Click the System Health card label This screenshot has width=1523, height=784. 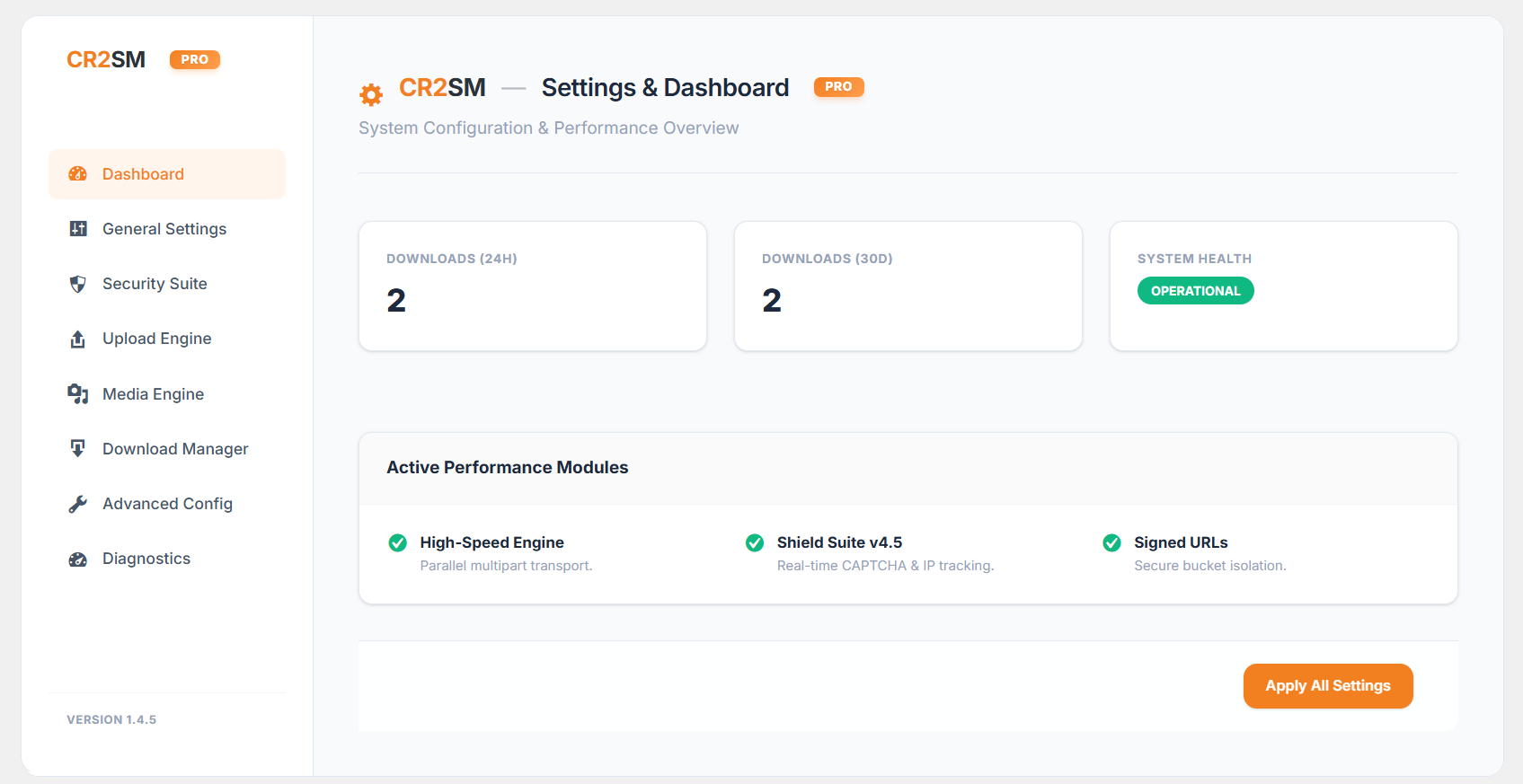(1194, 259)
